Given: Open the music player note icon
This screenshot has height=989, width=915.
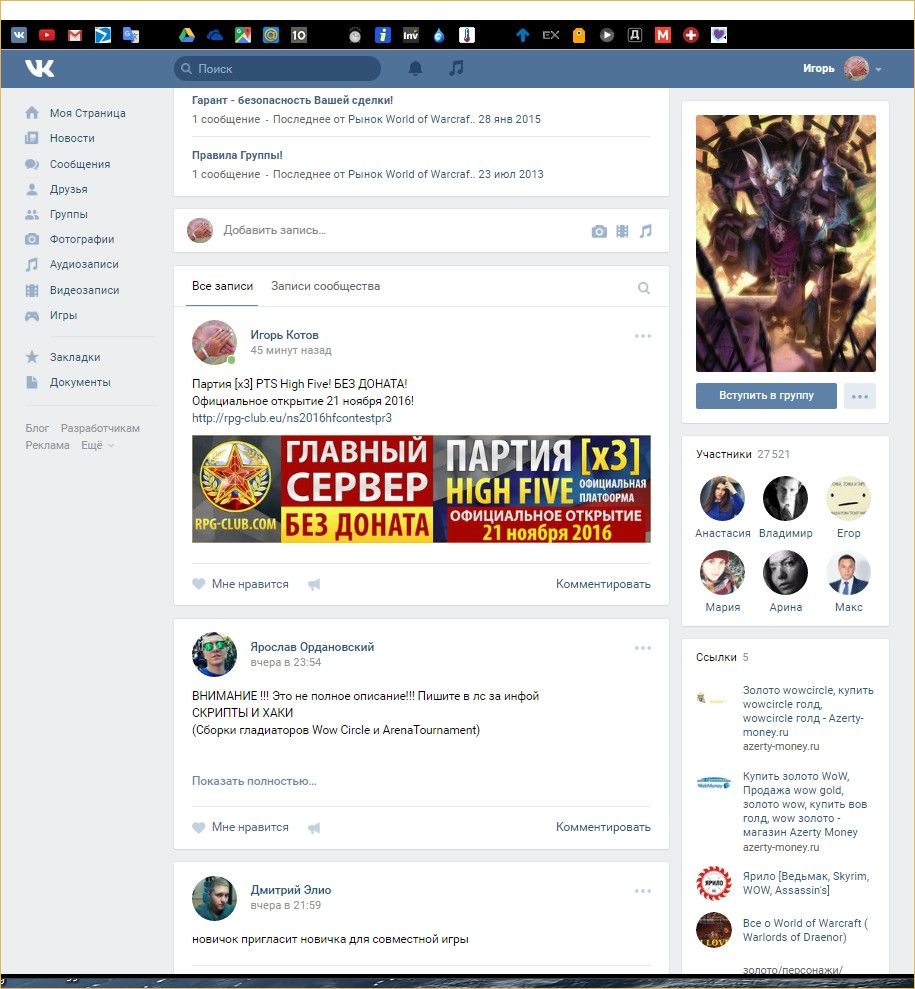Looking at the screenshot, I should tap(456, 68).
